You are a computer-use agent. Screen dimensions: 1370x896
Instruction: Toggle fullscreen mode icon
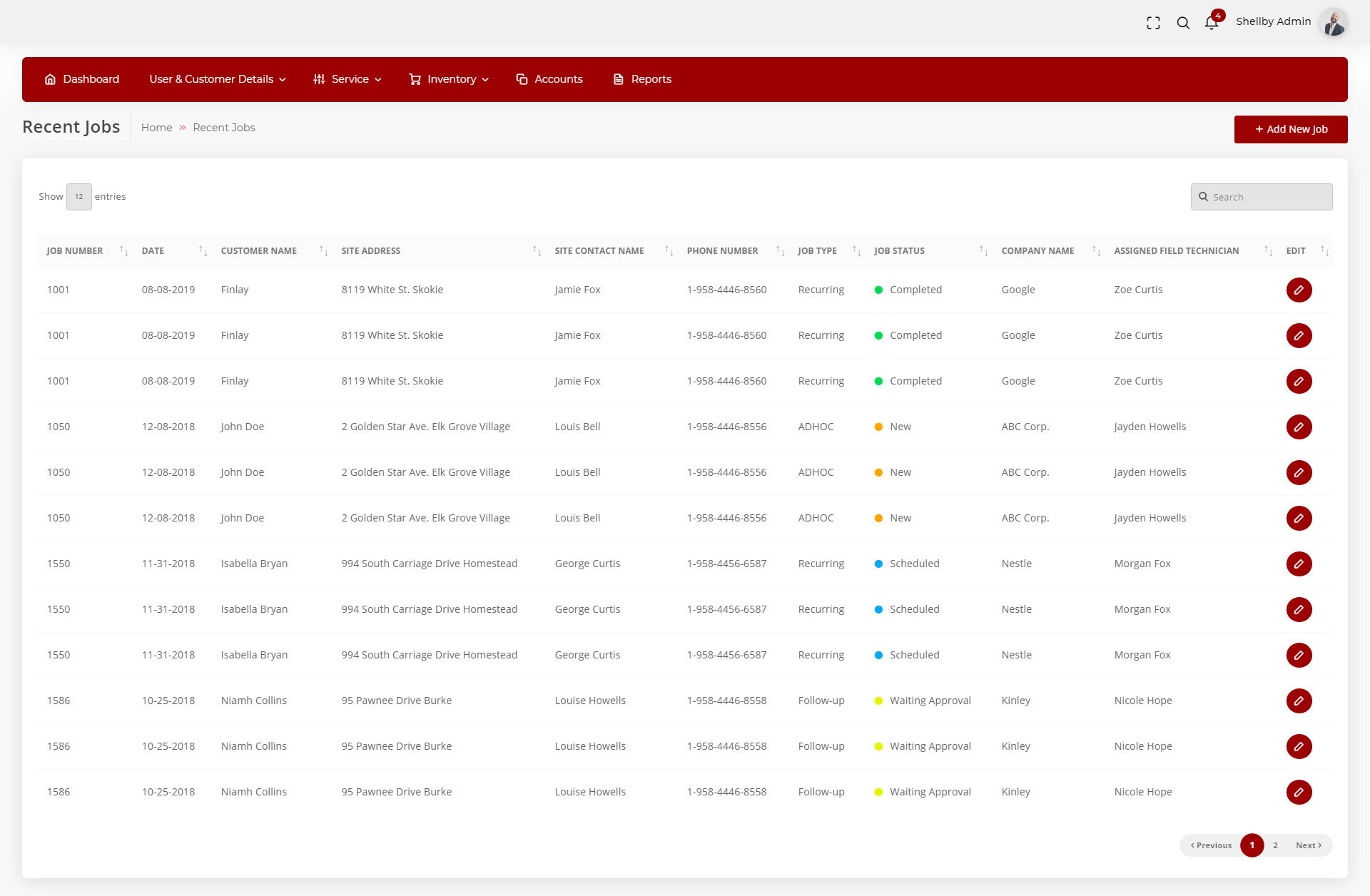[1153, 23]
